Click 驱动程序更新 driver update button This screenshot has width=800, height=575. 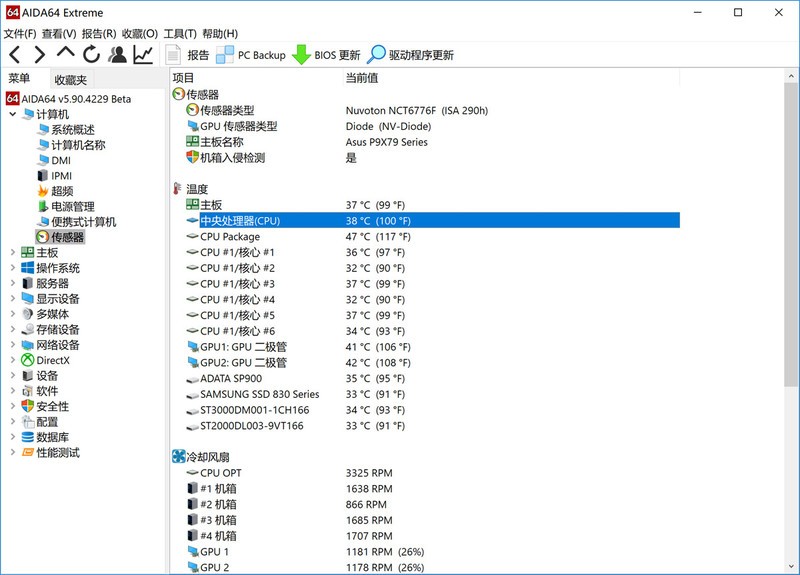pos(411,55)
